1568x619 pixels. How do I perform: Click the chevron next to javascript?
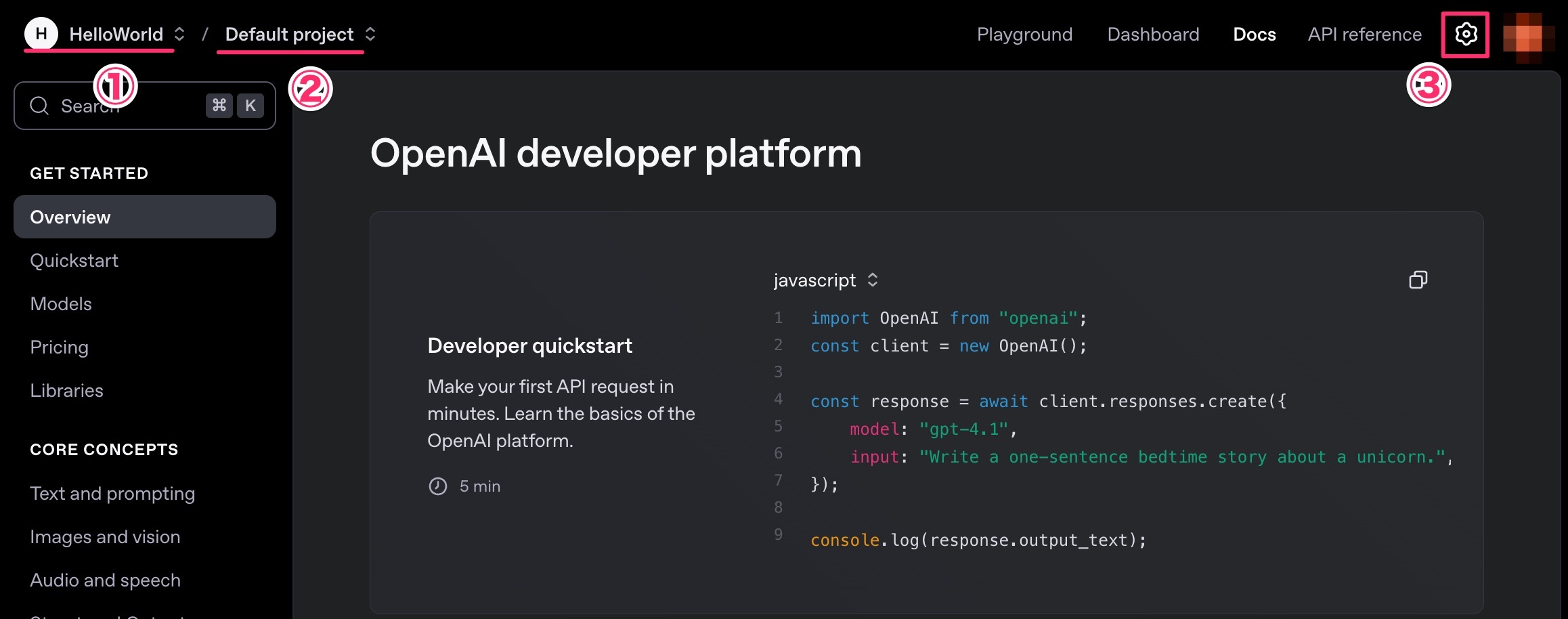tap(873, 280)
